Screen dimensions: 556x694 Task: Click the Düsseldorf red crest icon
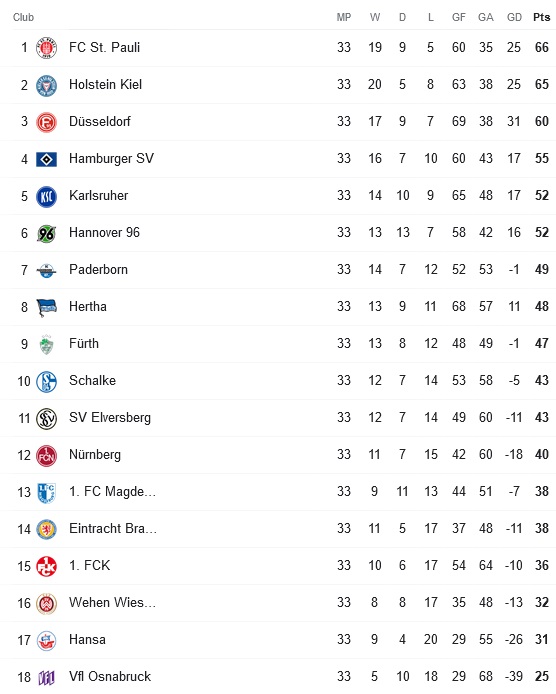46,122
